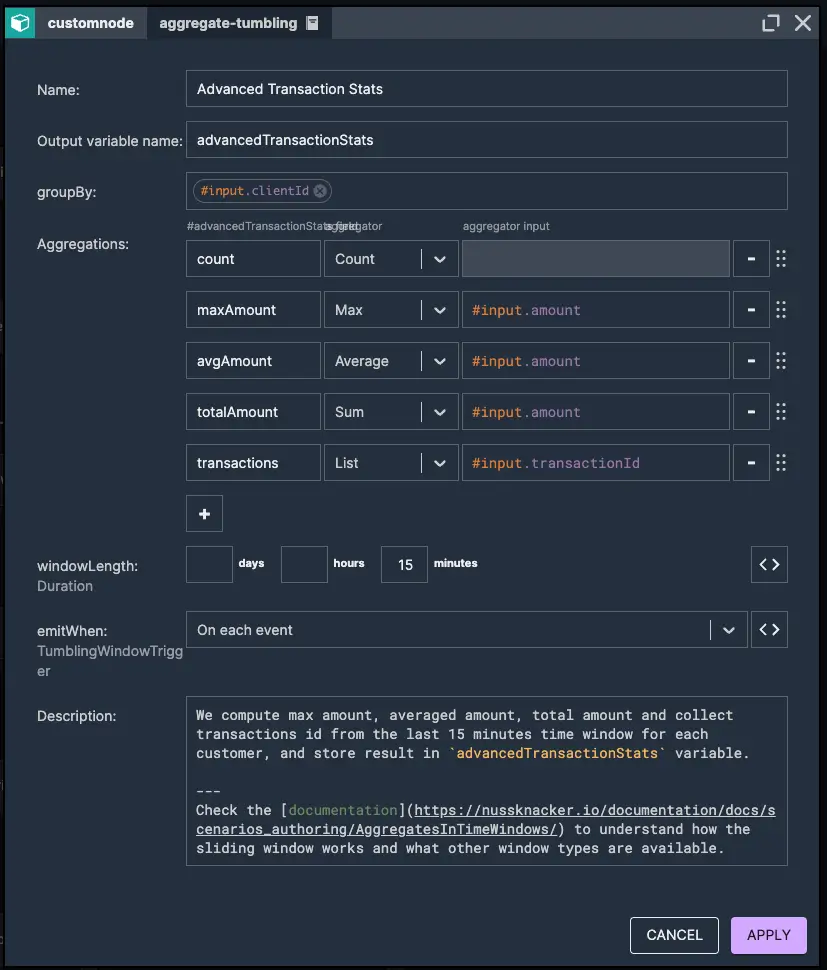Click the Output variable name field

(487, 140)
